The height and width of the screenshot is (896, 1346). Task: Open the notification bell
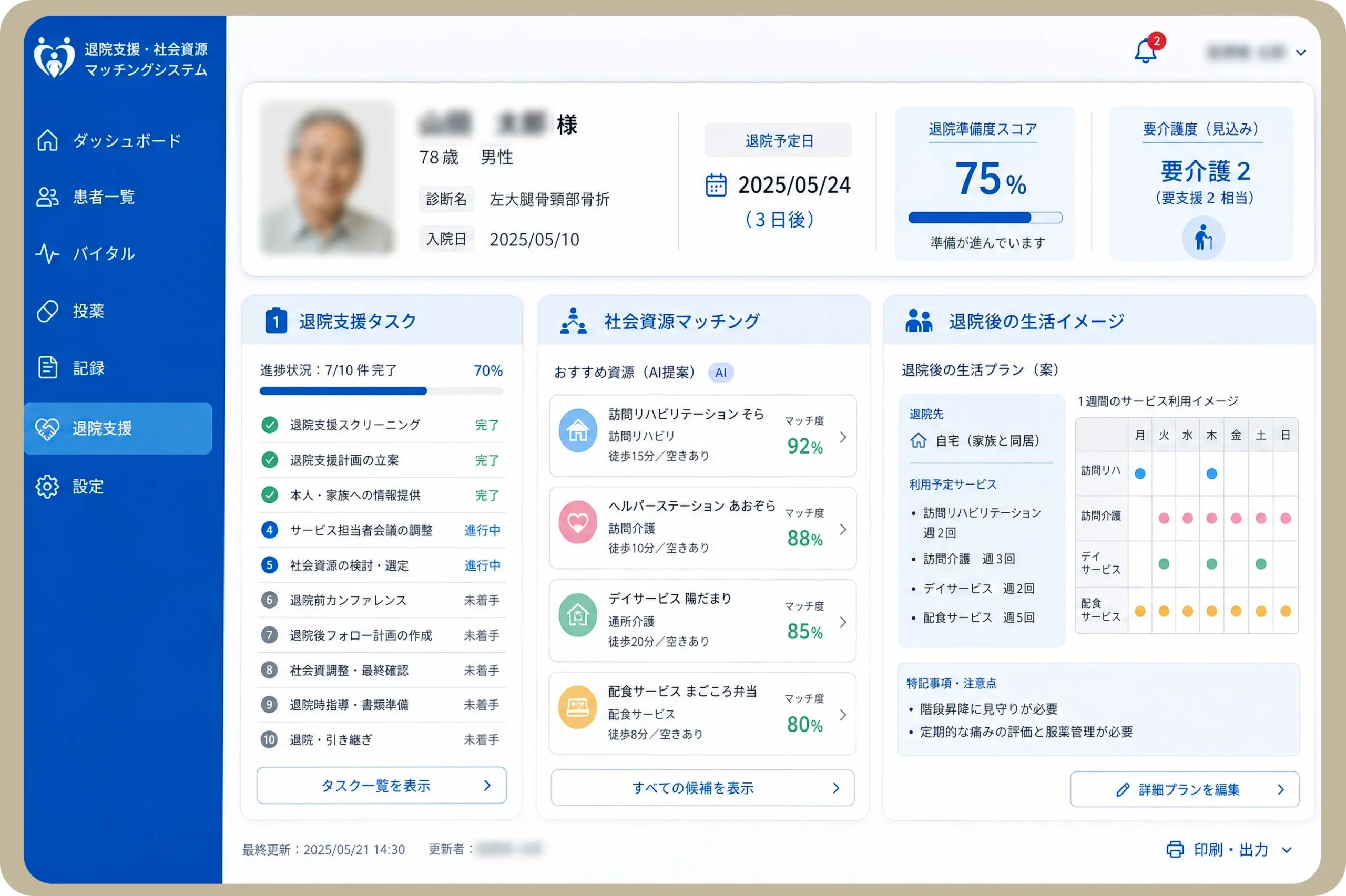1145,51
